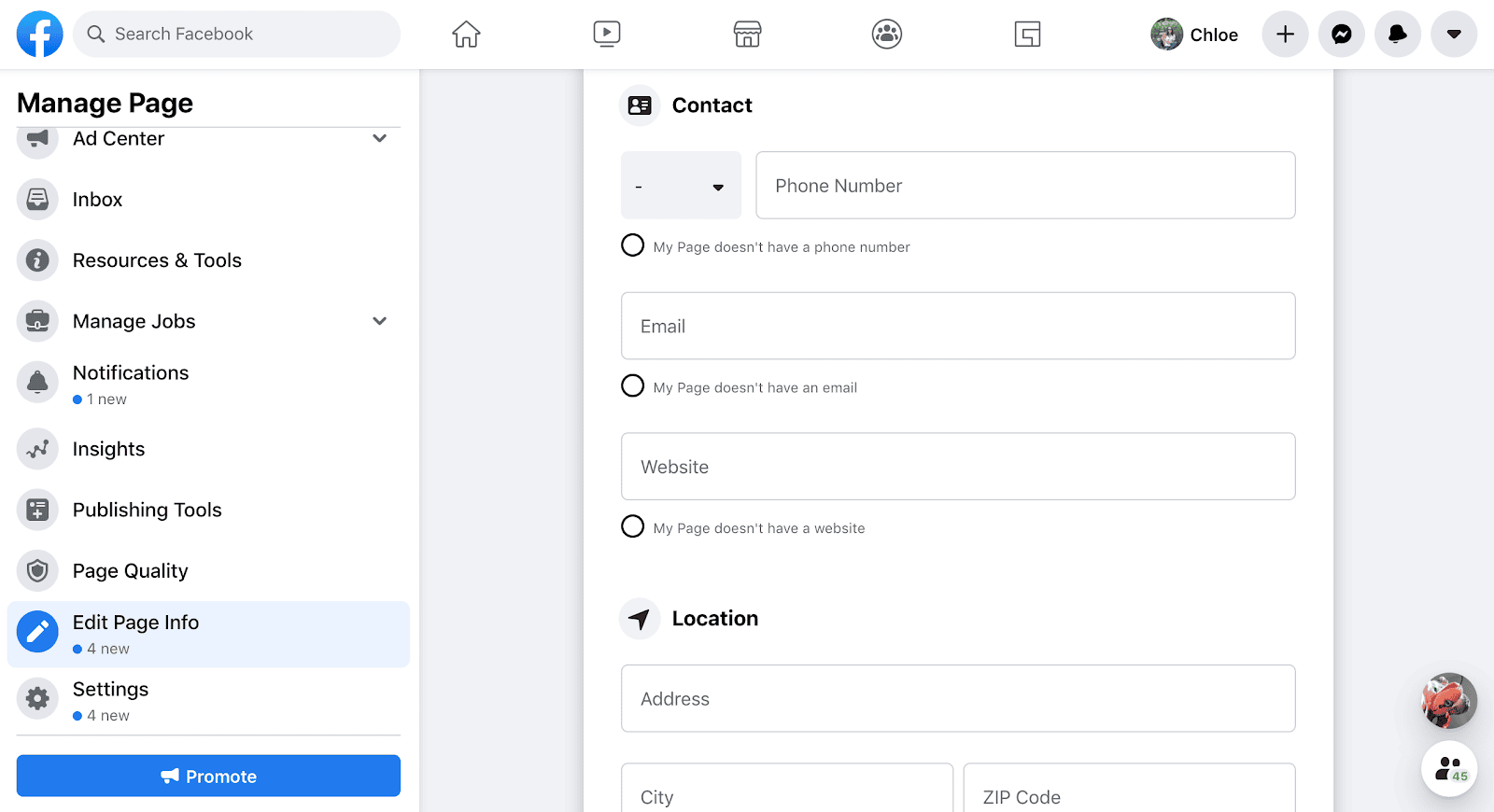Click the City input field
The width and height of the screenshot is (1494, 812).
(x=787, y=788)
